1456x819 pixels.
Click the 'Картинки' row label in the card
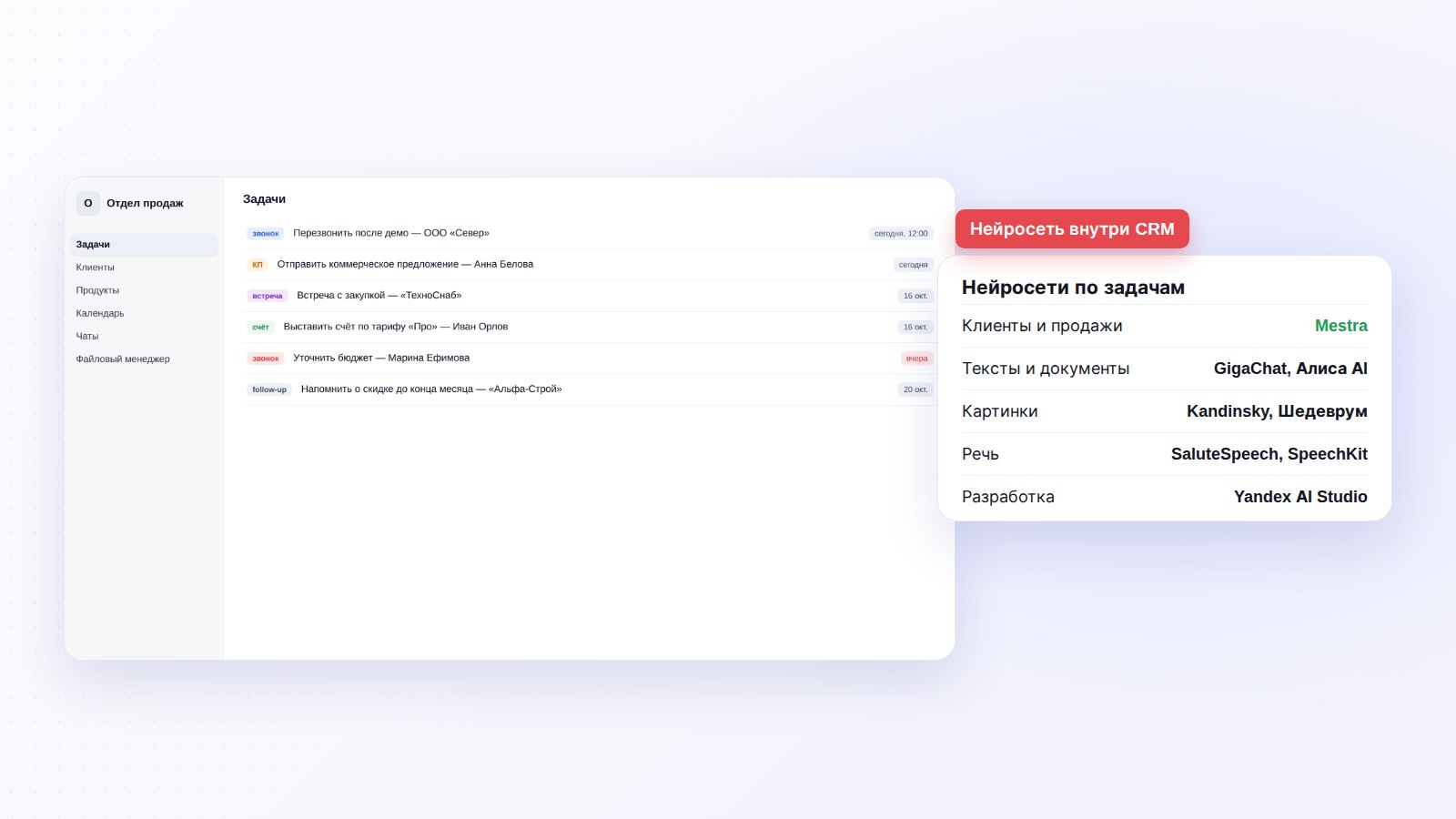coord(999,411)
